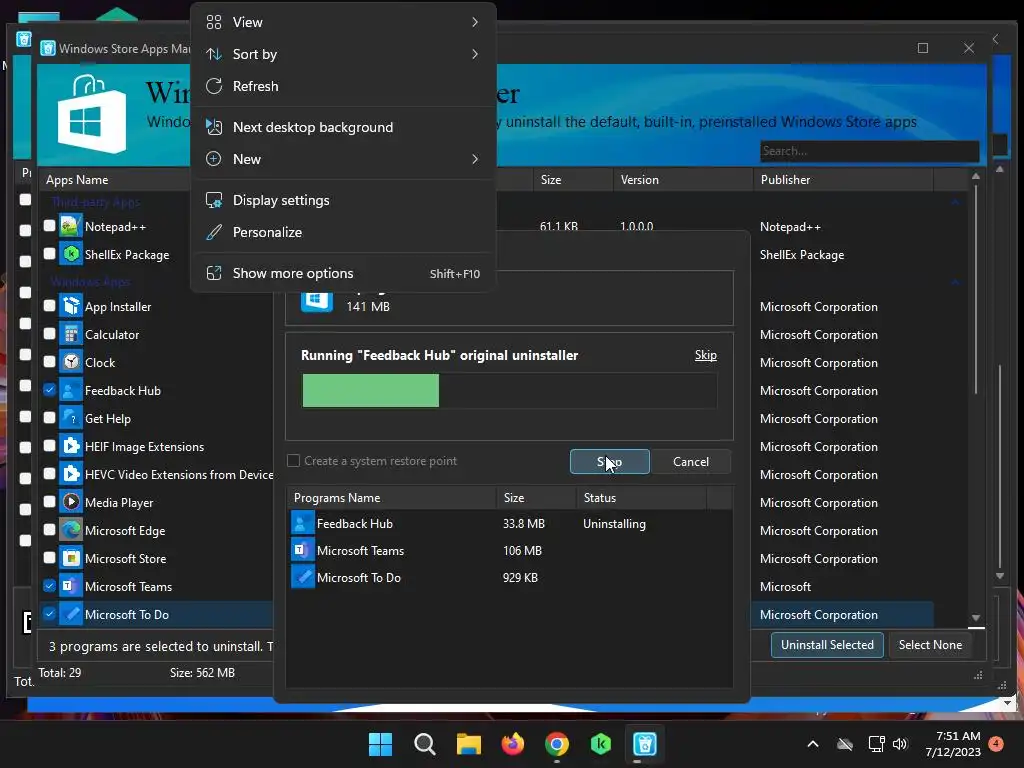
Task: Click the green uninstall progress bar
Action: (371, 391)
